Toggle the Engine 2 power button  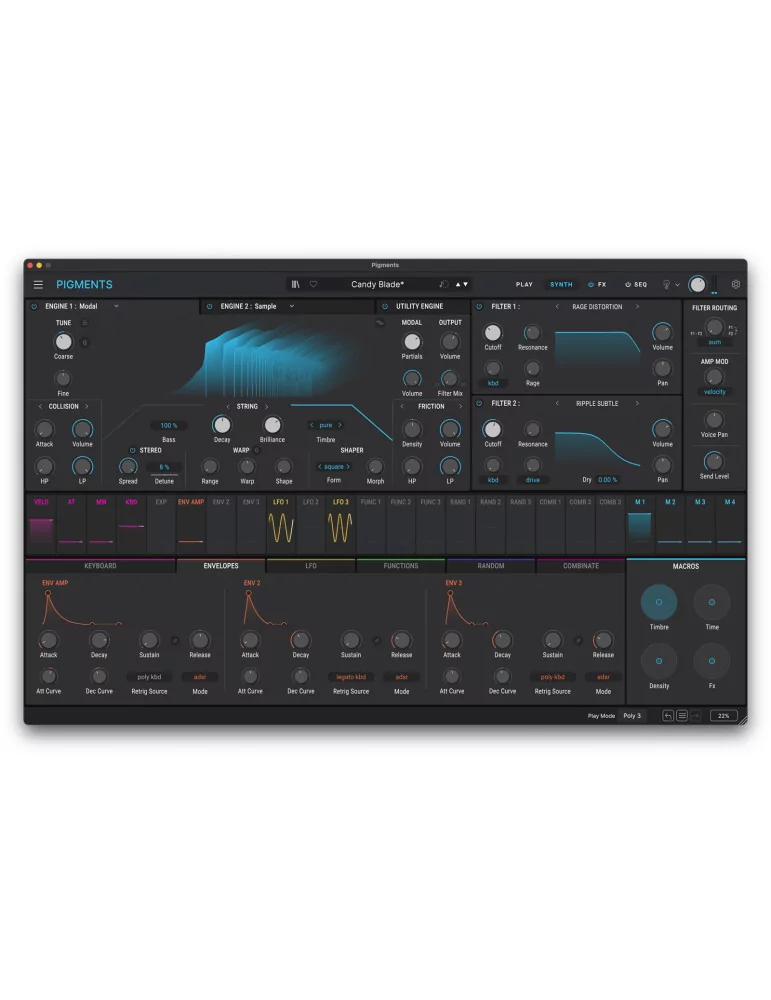pyautogui.click(x=209, y=307)
